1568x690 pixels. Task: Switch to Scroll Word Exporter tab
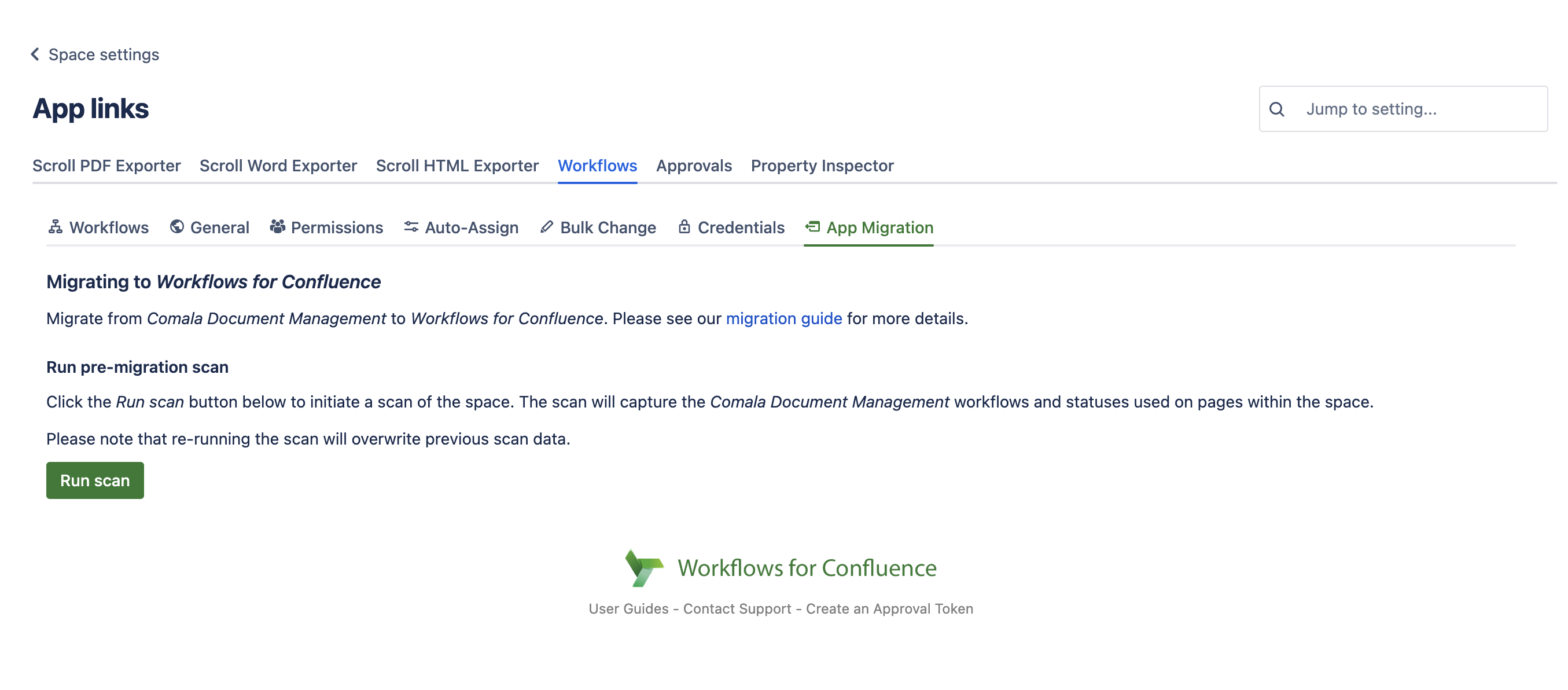[278, 166]
